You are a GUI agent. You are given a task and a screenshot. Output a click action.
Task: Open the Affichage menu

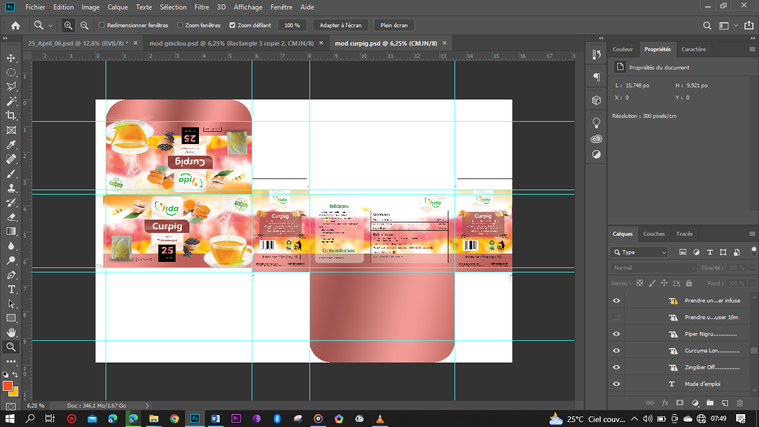[248, 7]
